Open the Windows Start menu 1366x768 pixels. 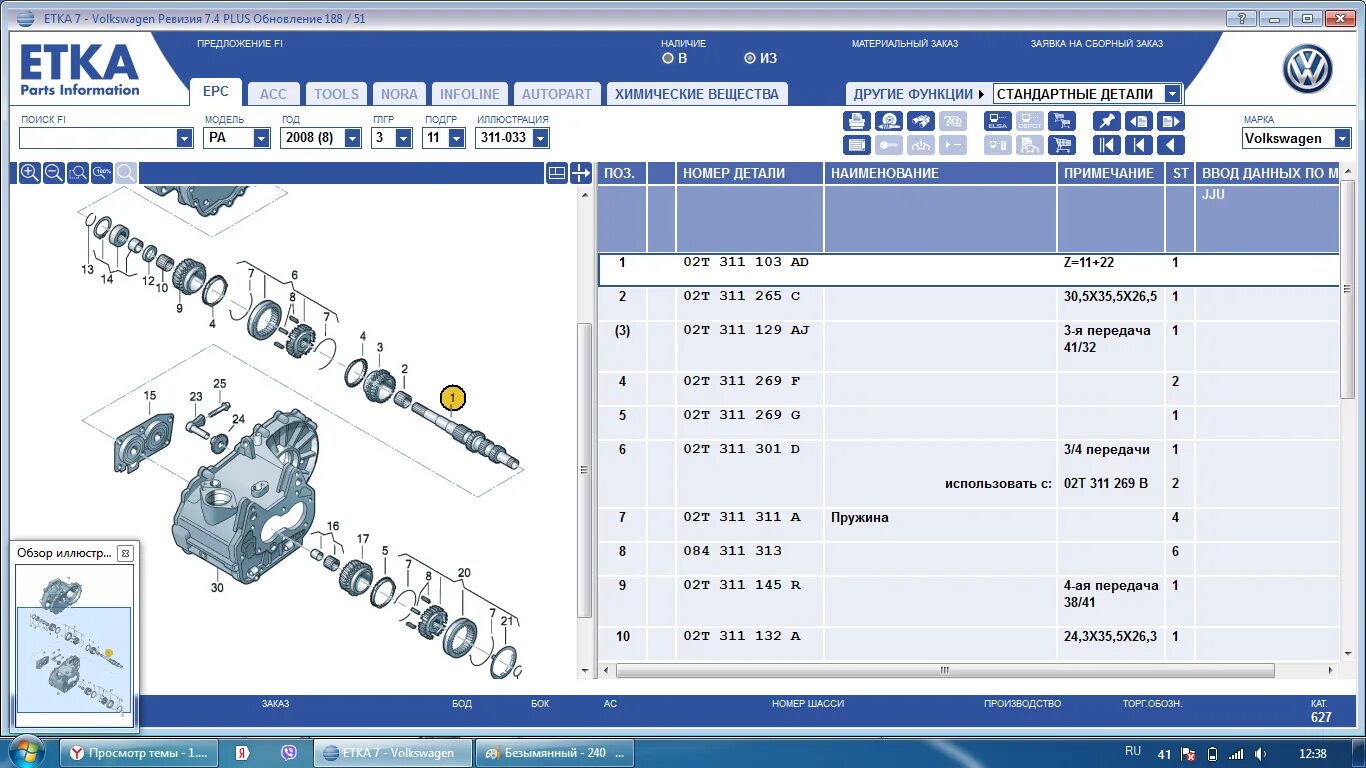(26, 752)
